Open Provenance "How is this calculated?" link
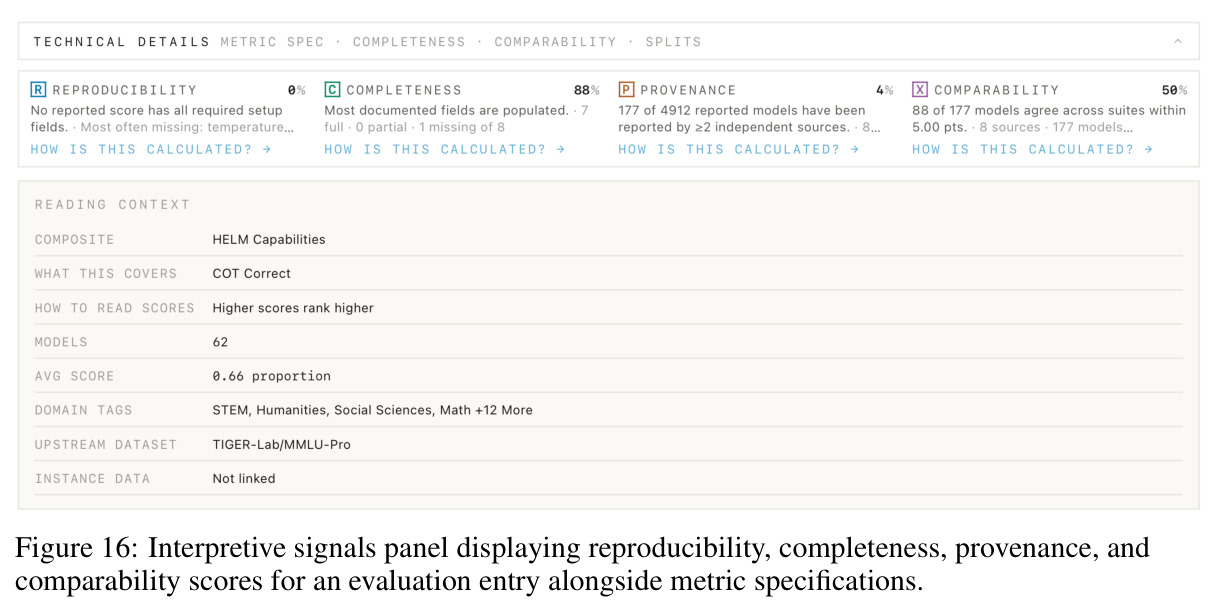This screenshot has height=612, width=1217. 739,149
